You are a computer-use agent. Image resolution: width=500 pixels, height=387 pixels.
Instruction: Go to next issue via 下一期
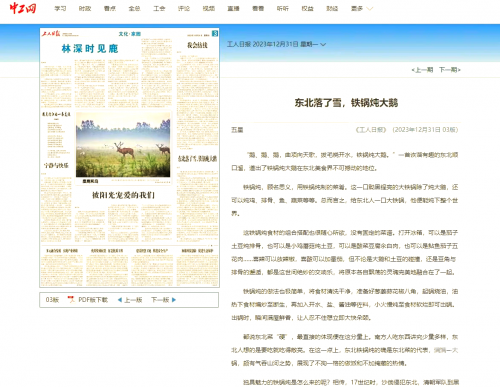point(450,70)
